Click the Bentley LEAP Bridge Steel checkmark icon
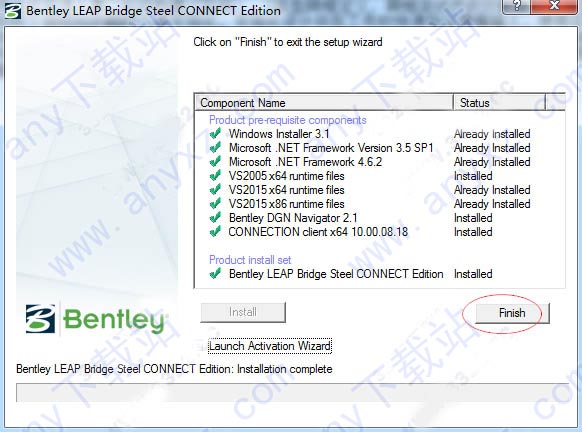Screen dimensions: 582x432 215,274
